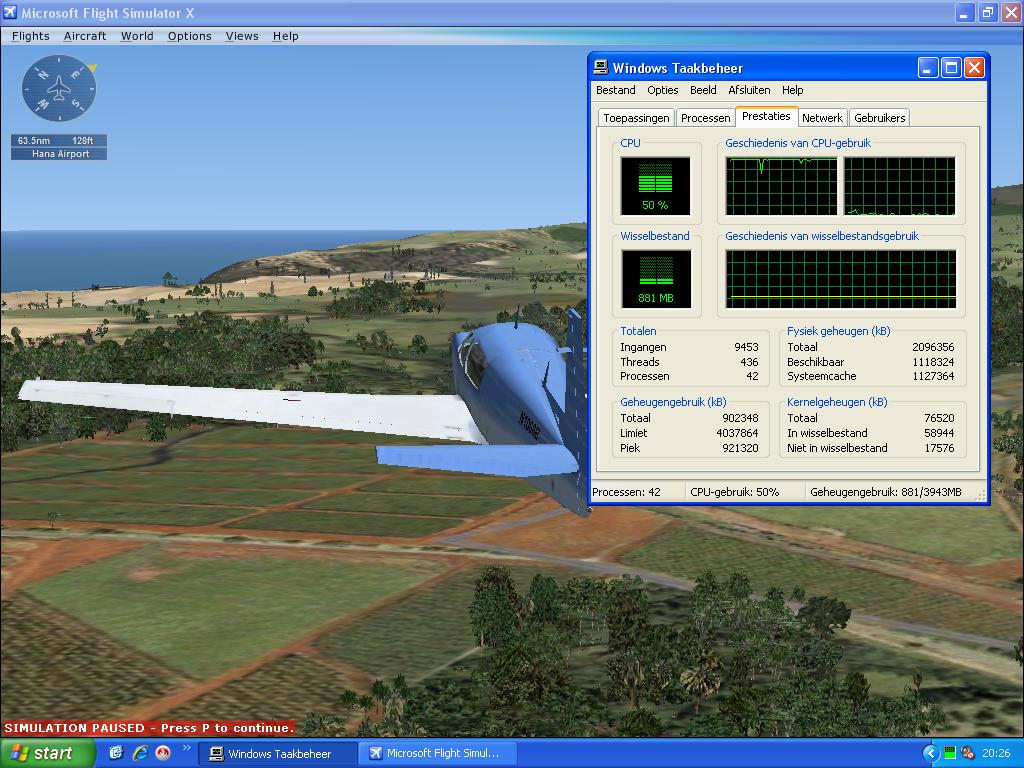Click Fysiek geheugen Totaal value 2096356

tap(933, 347)
